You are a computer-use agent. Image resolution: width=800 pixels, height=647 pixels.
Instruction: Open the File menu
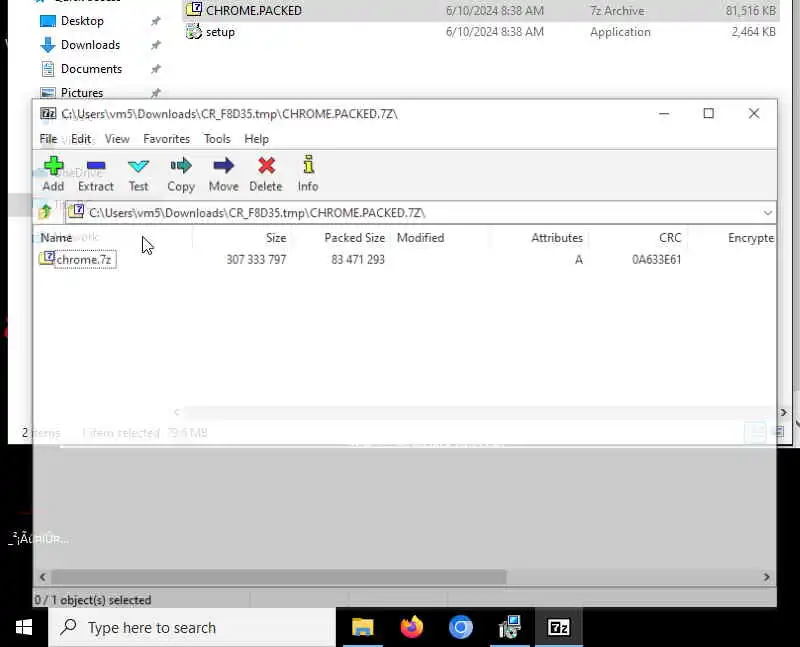48,139
